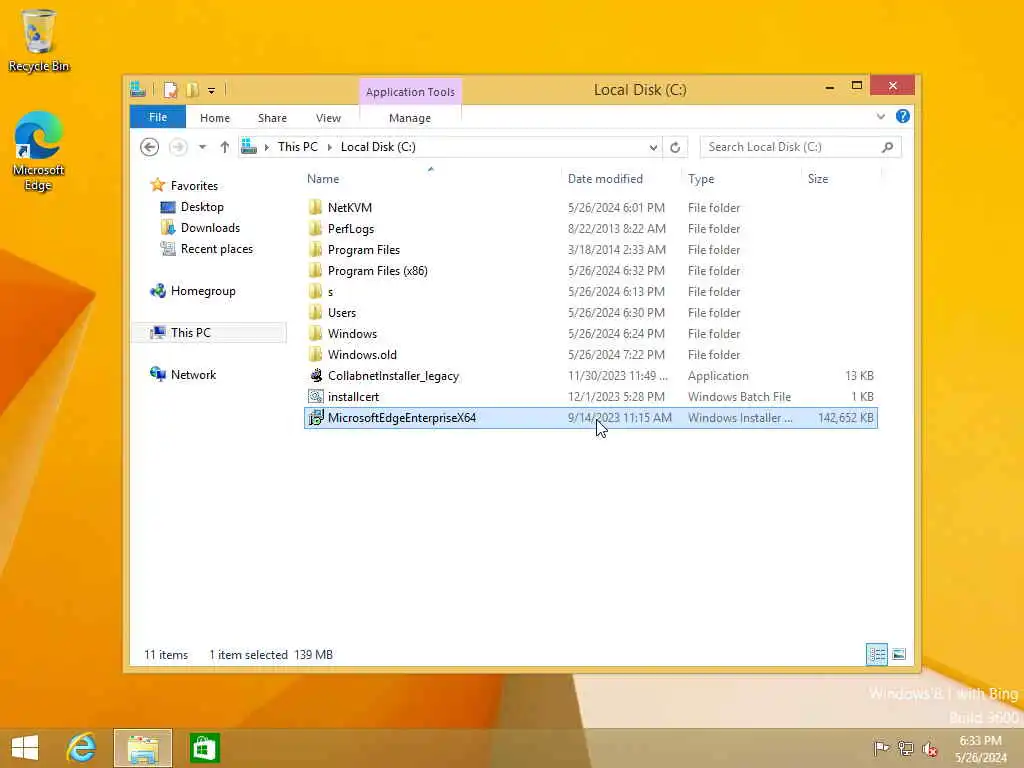Select Recent places under Favorites

pyautogui.click(x=217, y=249)
